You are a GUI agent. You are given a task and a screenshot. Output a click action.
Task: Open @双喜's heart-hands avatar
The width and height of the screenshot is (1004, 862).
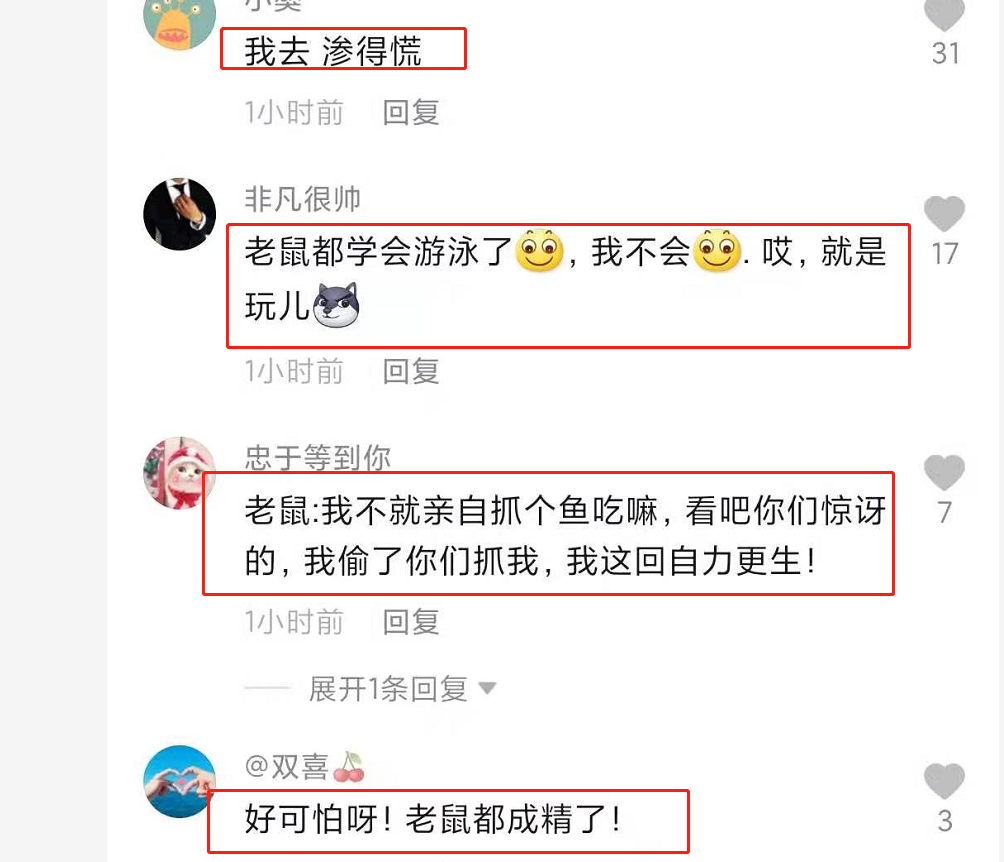(179, 781)
